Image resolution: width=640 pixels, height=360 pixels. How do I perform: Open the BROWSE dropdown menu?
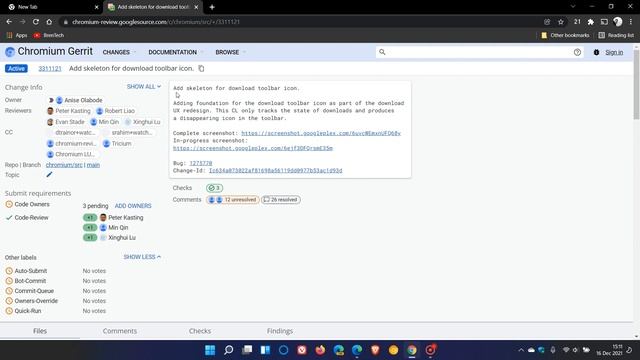tap(230, 52)
